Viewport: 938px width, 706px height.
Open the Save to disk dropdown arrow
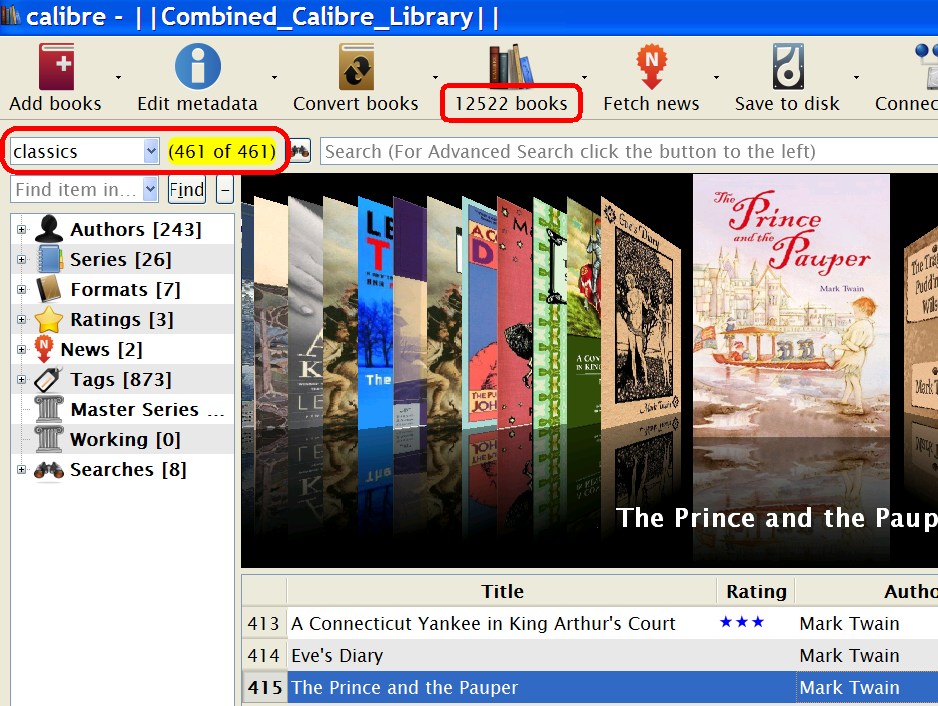(x=856, y=77)
